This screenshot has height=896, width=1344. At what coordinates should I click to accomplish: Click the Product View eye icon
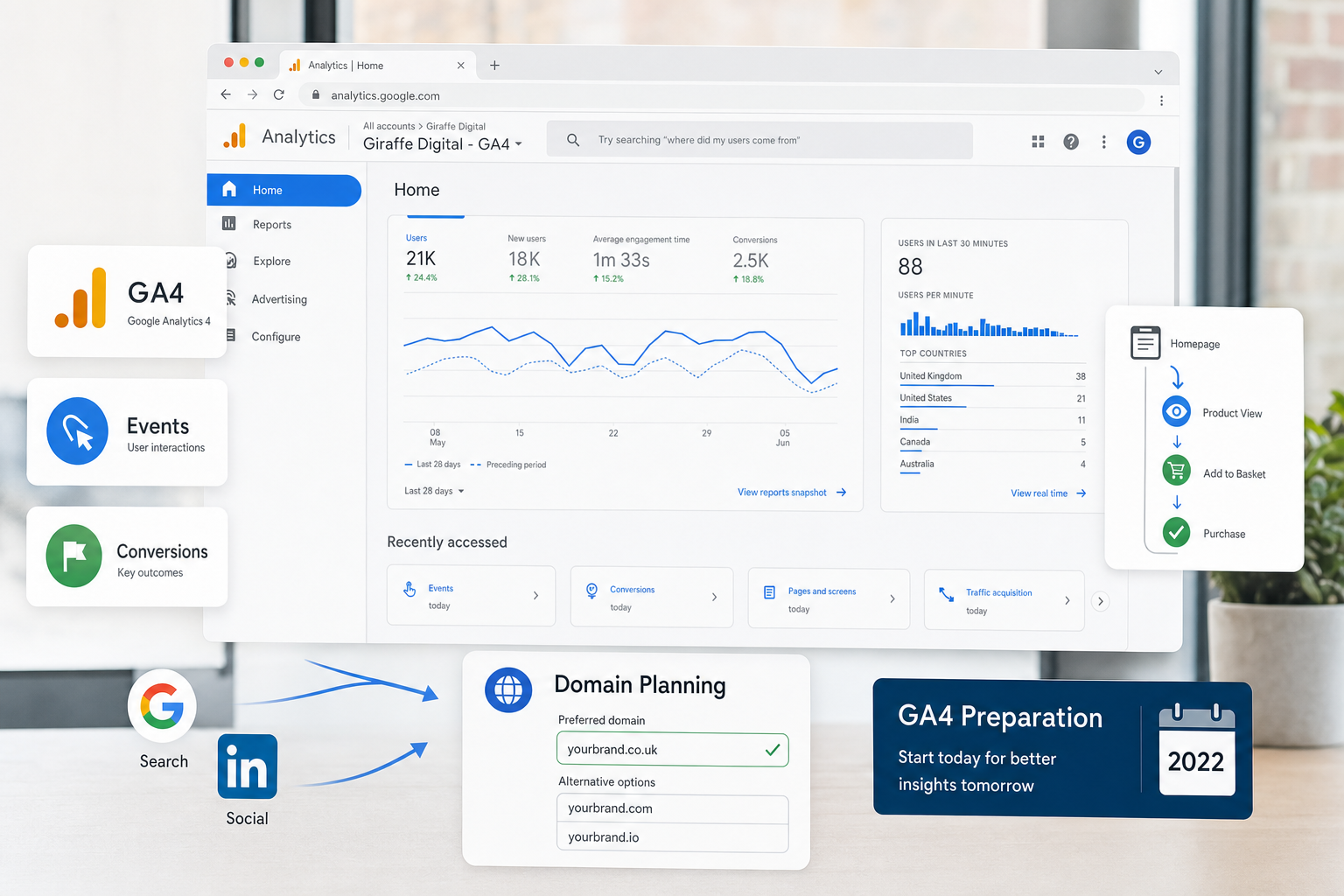(x=1176, y=411)
